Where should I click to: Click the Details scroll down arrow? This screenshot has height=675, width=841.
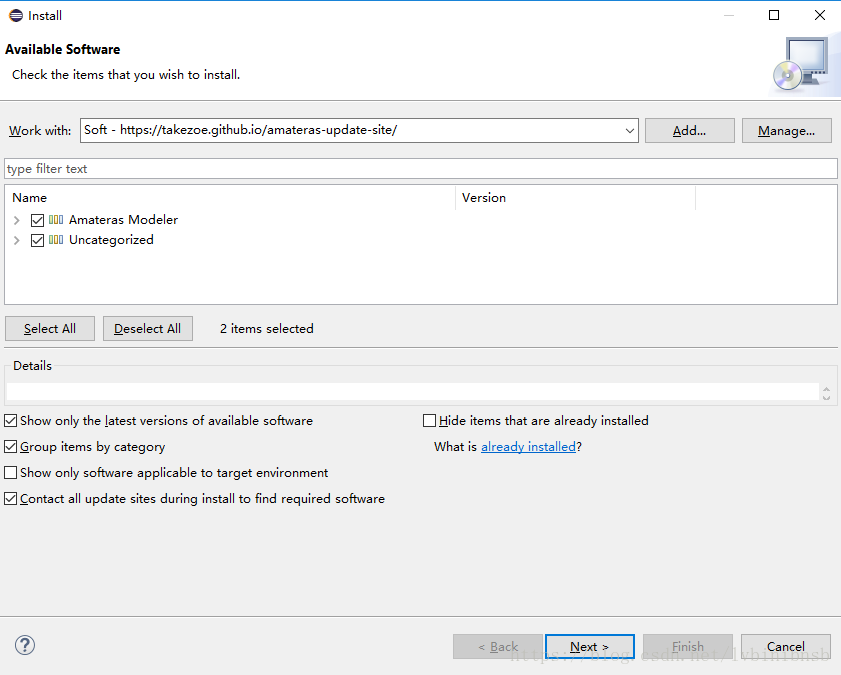point(827,397)
